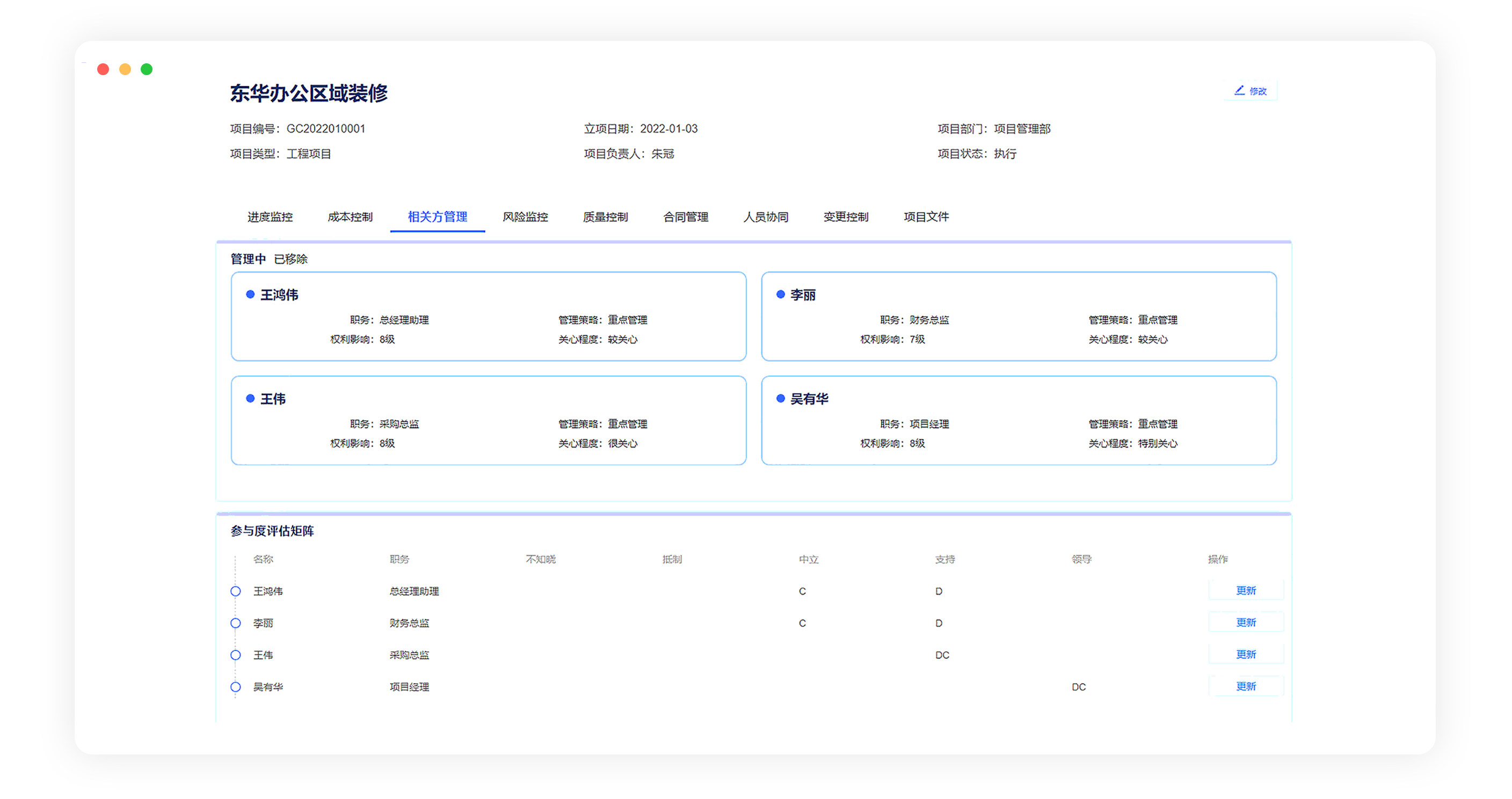
Task: Select the 管理中 filter
Action: [248, 259]
